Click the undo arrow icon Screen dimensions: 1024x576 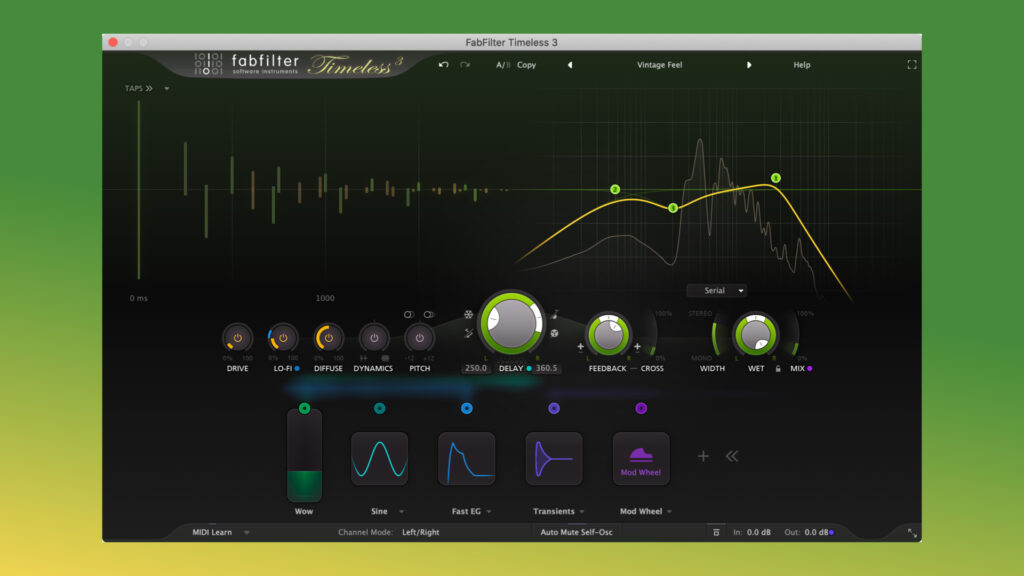[444, 65]
